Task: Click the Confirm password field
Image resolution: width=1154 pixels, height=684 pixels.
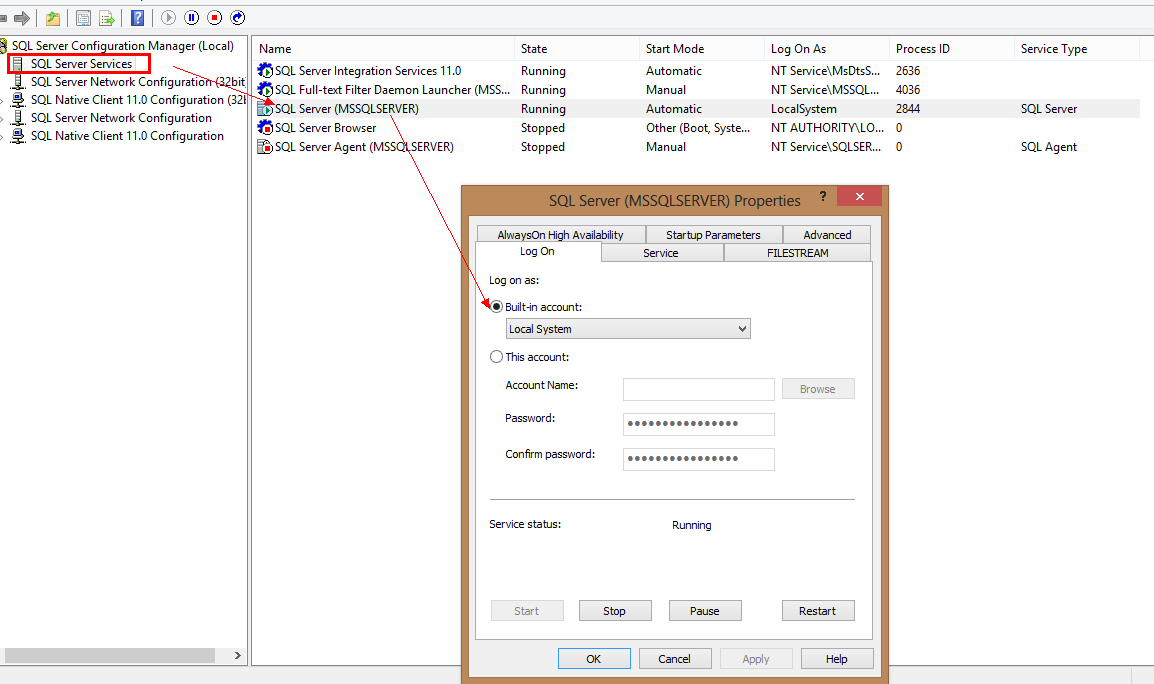Action: (698, 459)
